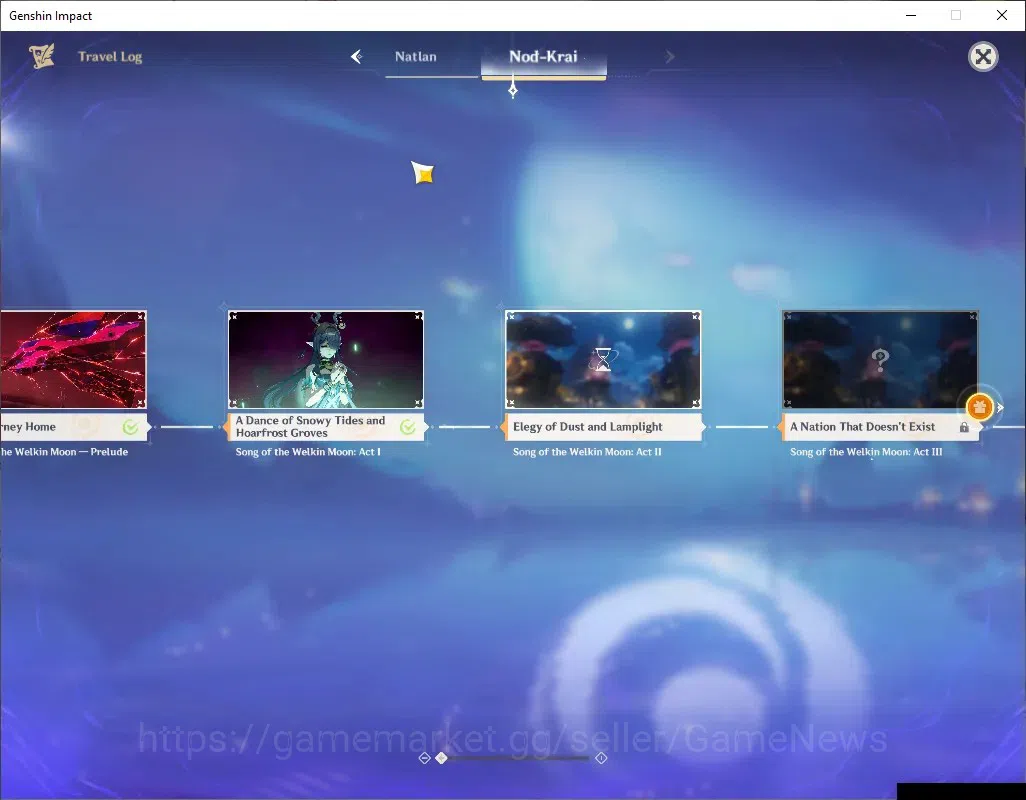Open the orange gift reward icon

pyautogui.click(x=980, y=407)
